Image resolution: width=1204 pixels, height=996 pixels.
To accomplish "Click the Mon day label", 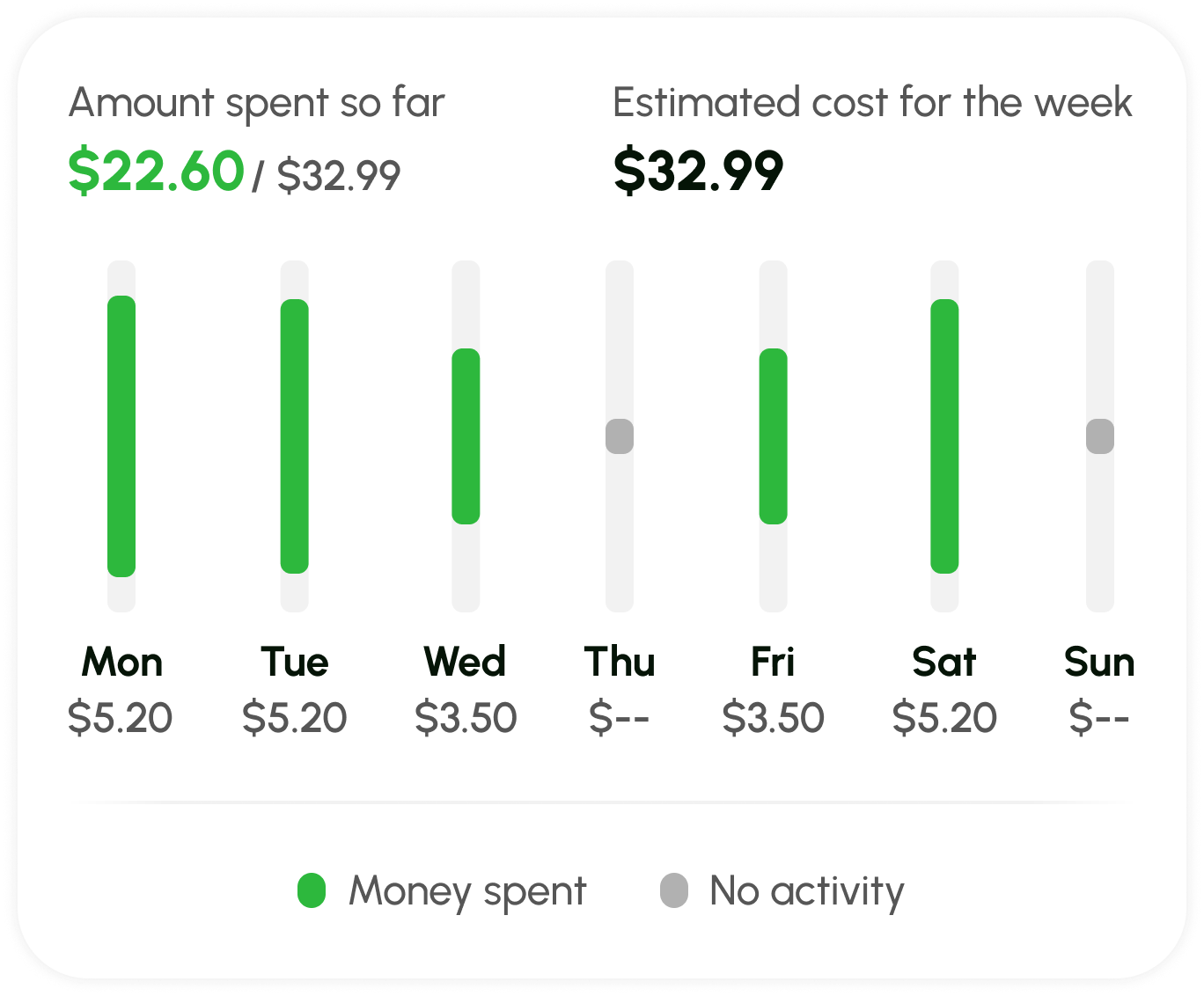I will point(121,663).
